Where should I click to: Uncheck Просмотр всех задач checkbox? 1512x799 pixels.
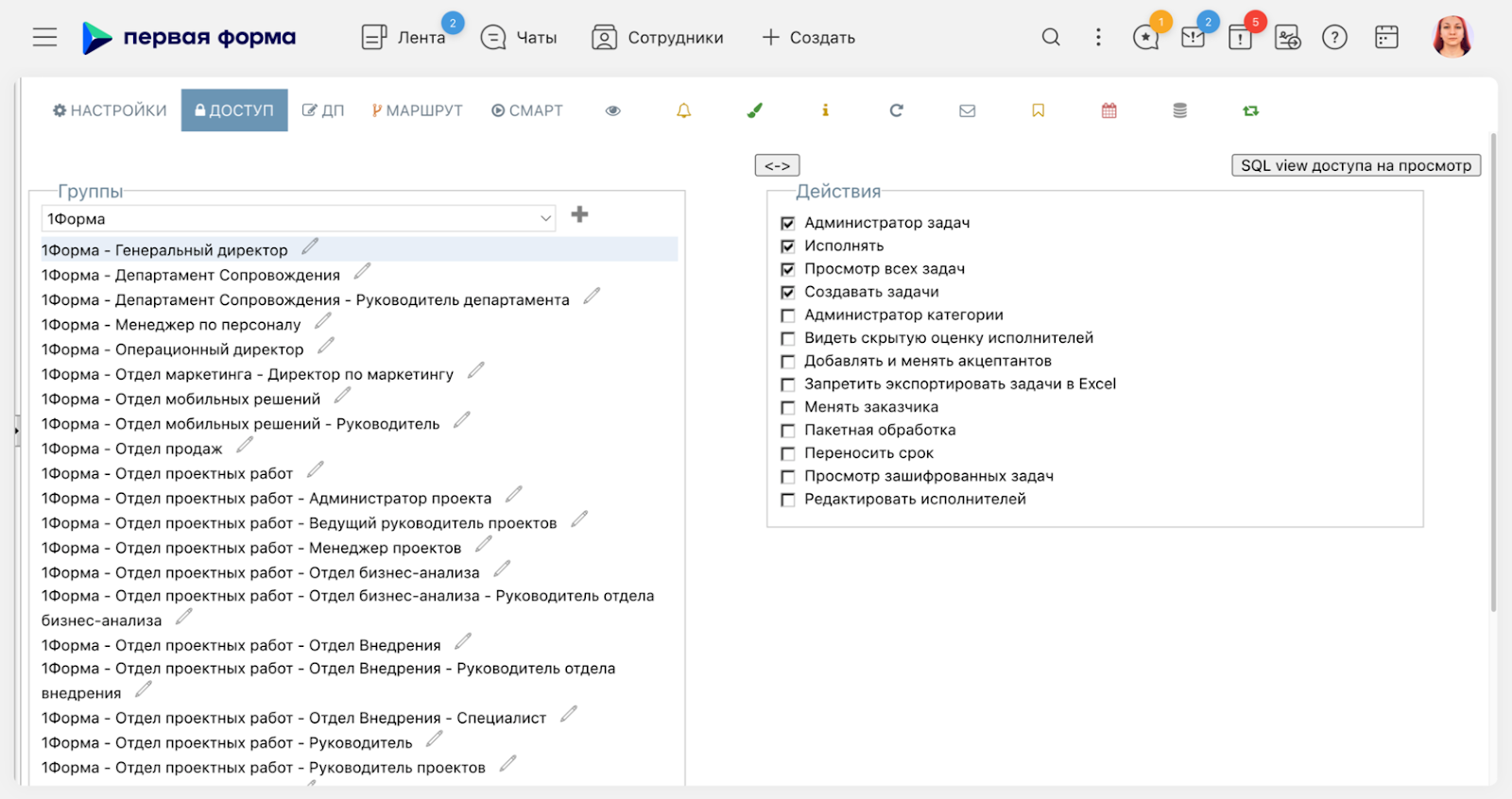pyautogui.click(x=788, y=269)
